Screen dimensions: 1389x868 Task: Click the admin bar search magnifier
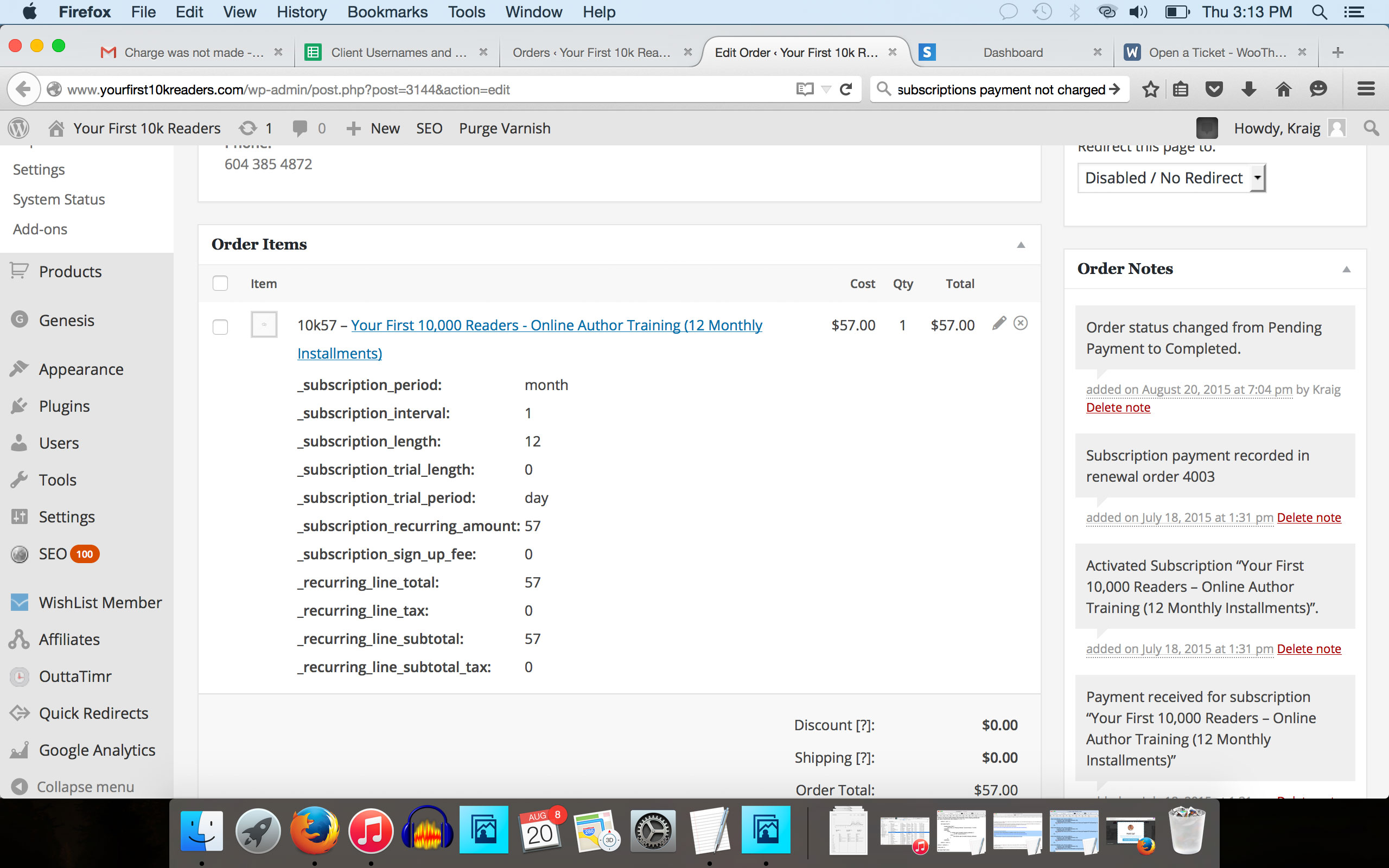click(1371, 128)
